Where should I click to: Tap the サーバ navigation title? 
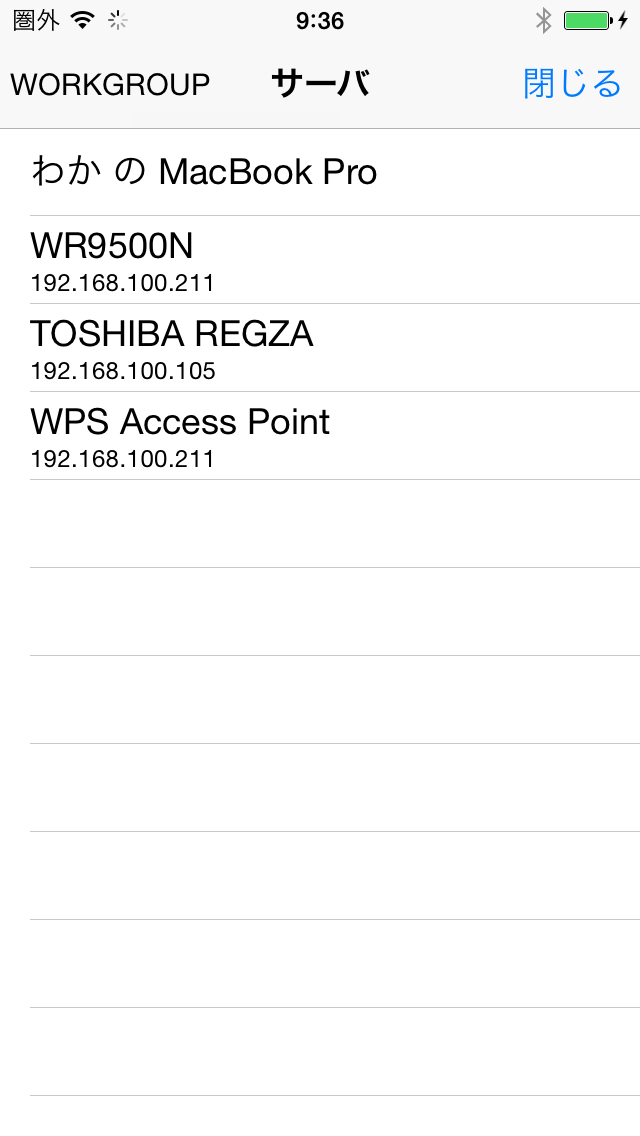click(320, 85)
